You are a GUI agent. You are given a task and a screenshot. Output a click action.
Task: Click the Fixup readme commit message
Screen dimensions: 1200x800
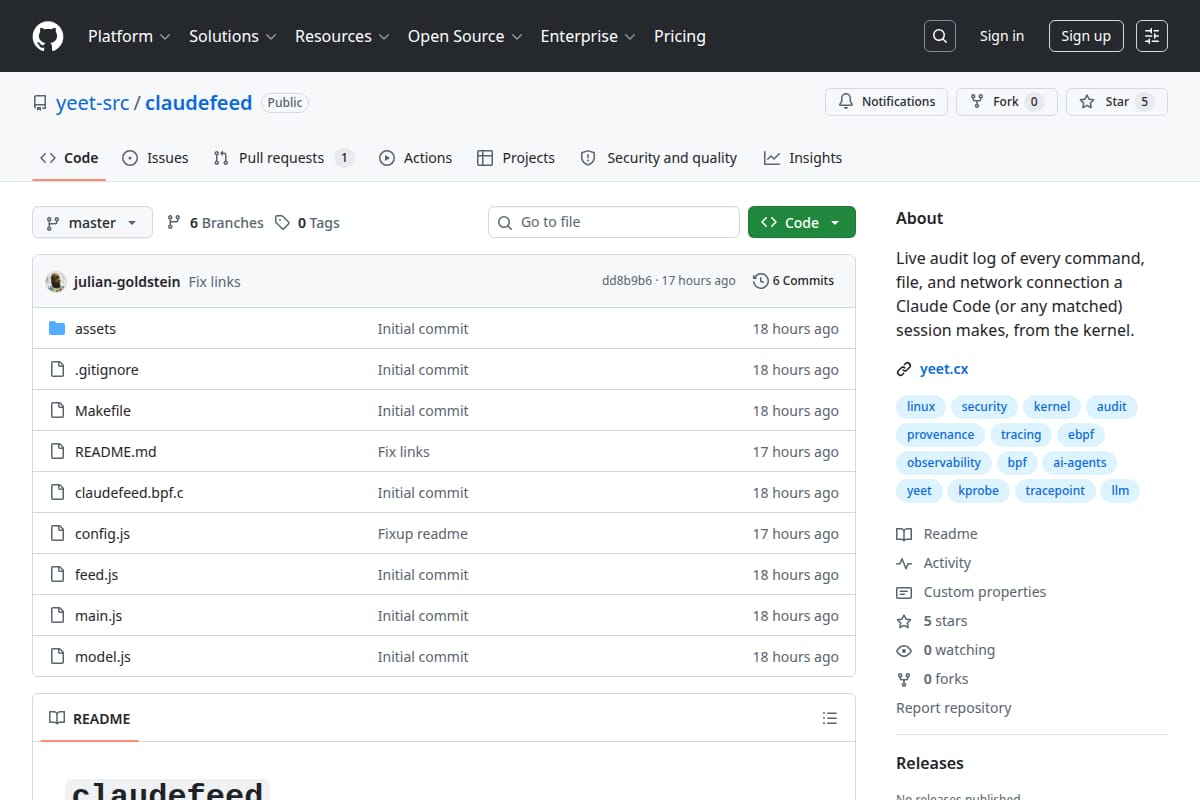422,534
